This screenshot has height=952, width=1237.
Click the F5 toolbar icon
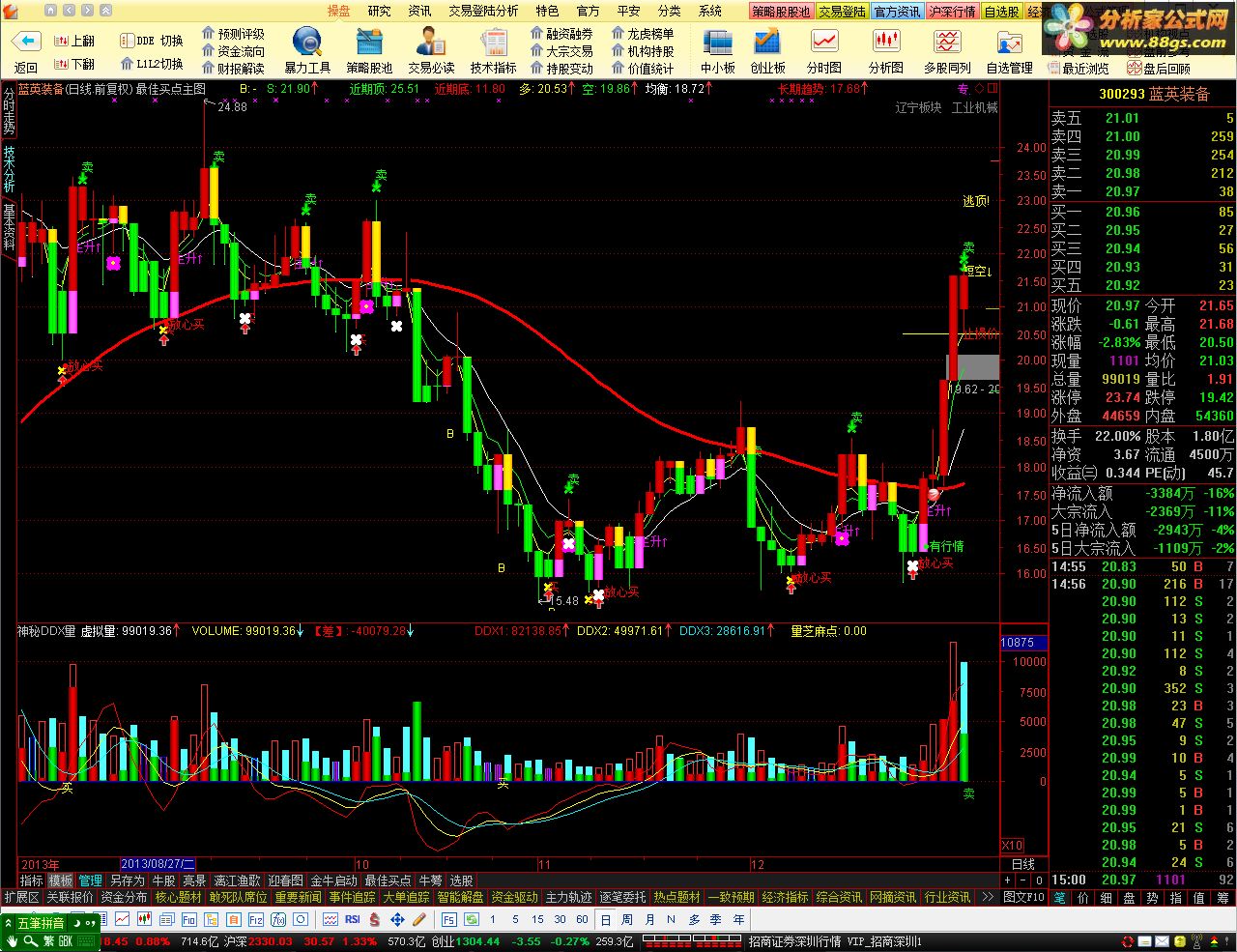pos(449,918)
